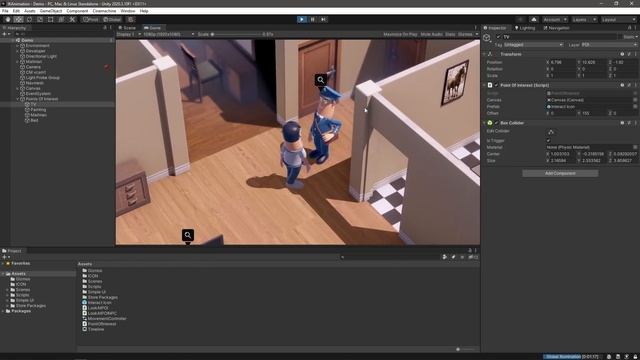Open Transform component preset icon

tap(629, 54)
